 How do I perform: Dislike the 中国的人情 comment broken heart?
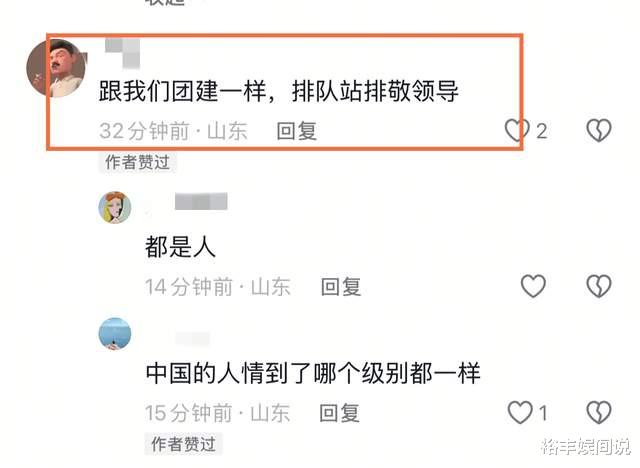[599, 412]
